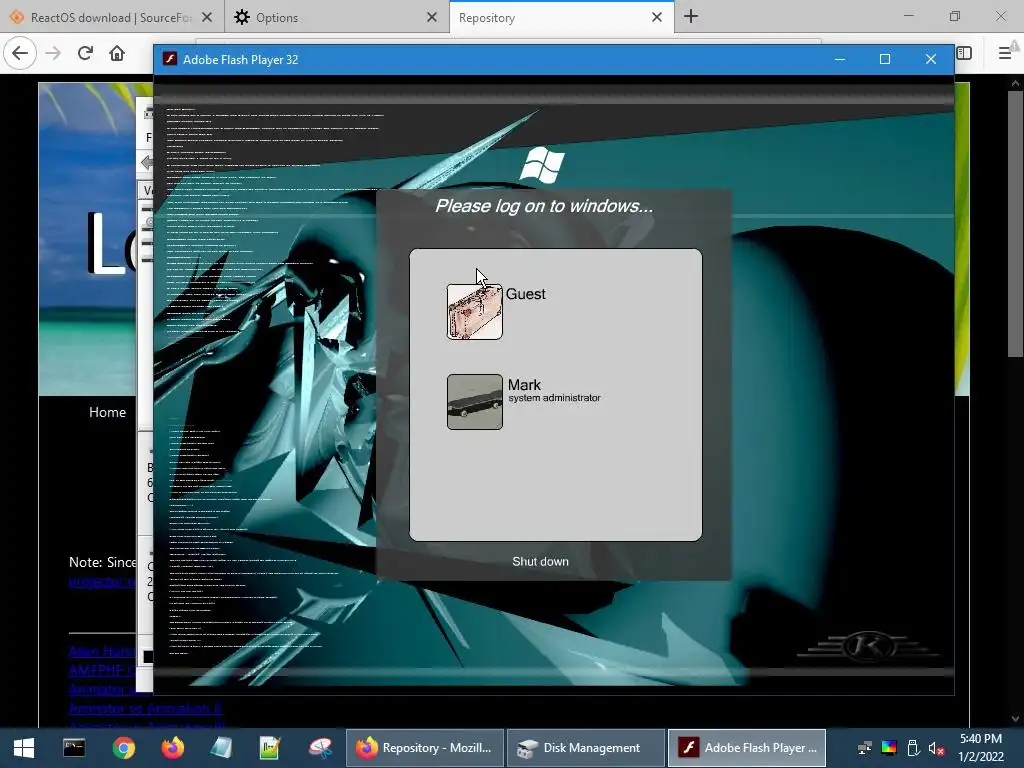Open the Windows Start menu
Viewport: 1024px width, 768px height.
[24, 748]
